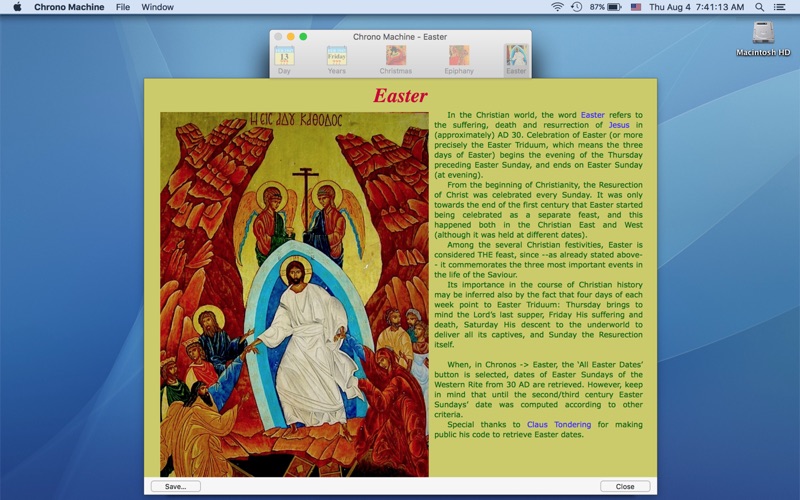
Task: Open Spotlight search magnifier
Action: (x=760, y=7)
